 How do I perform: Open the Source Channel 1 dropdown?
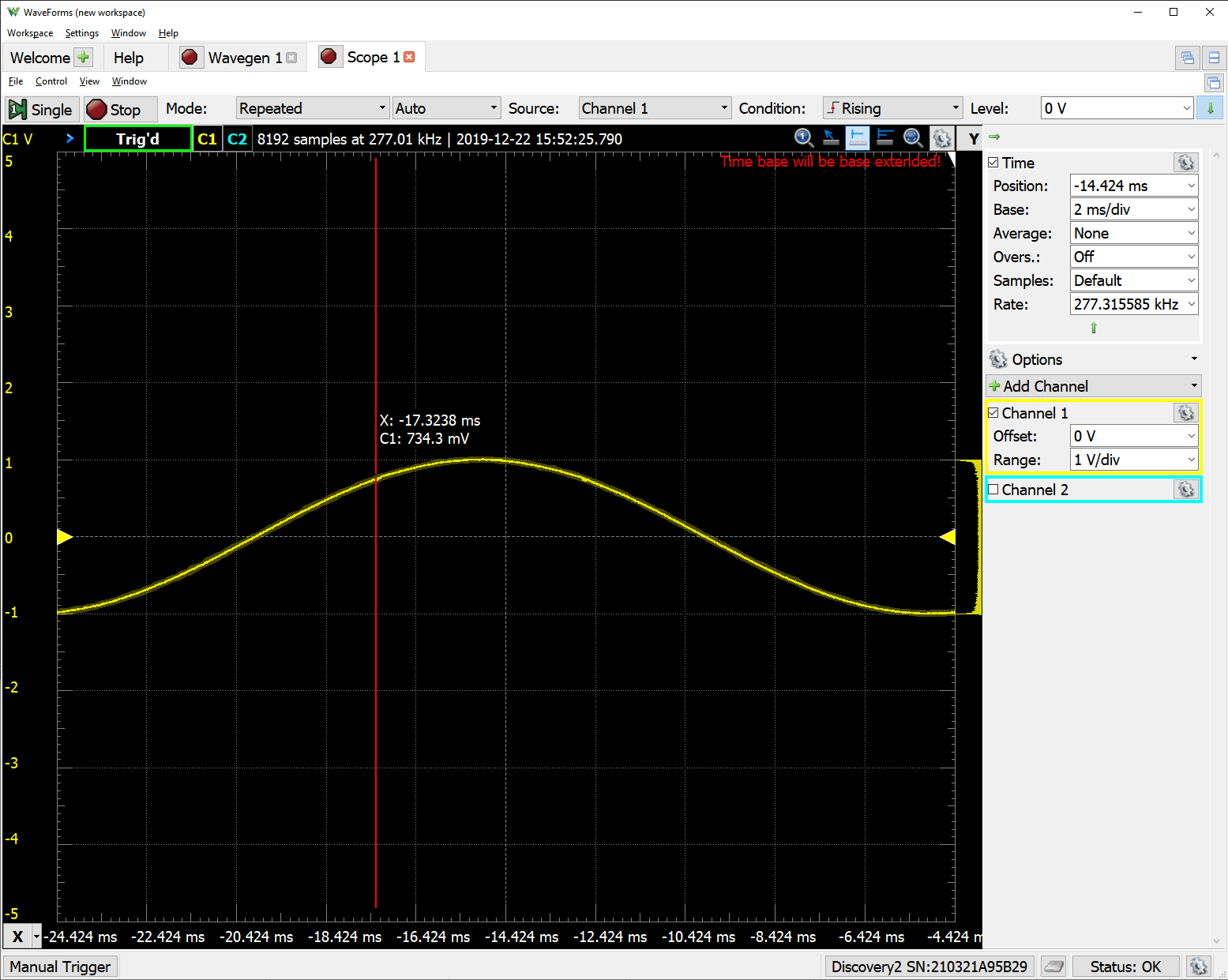point(655,108)
